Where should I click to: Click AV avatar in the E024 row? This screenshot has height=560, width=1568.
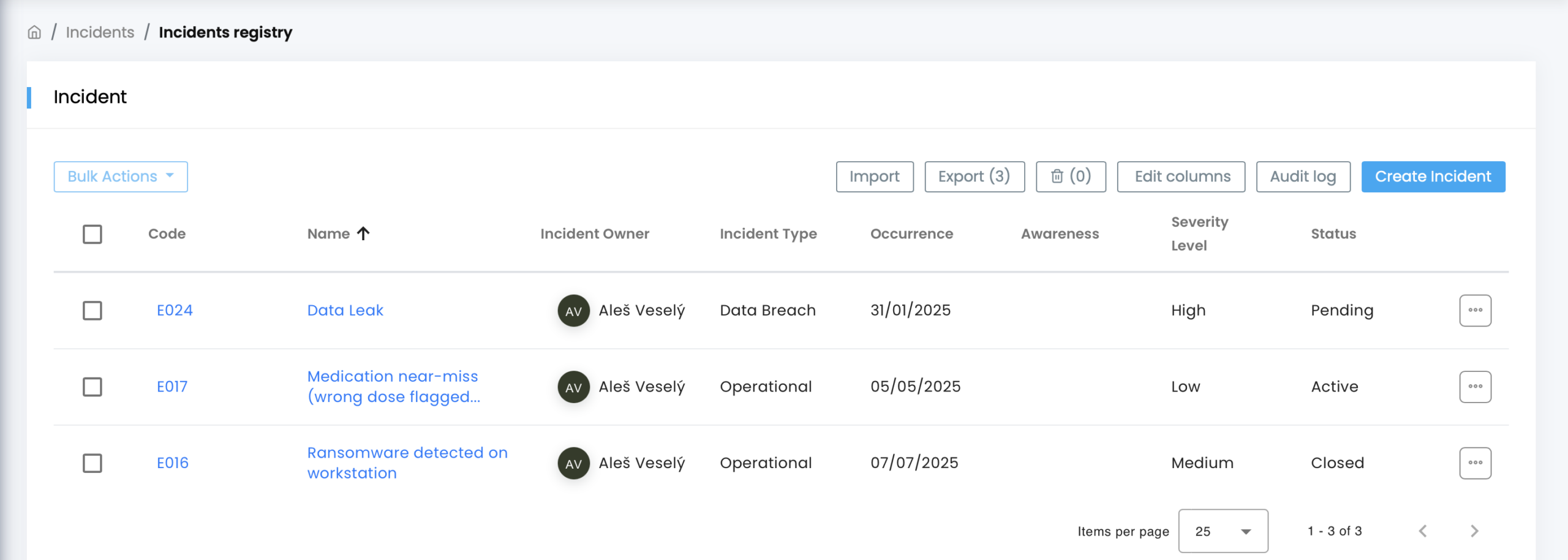coord(573,311)
